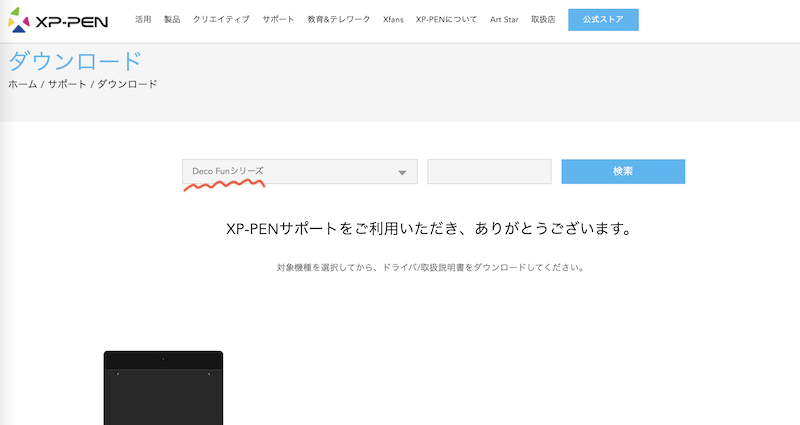800x425 pixels.
Task: Open the 取扱店 navigation link
Action: click(545, 20)
